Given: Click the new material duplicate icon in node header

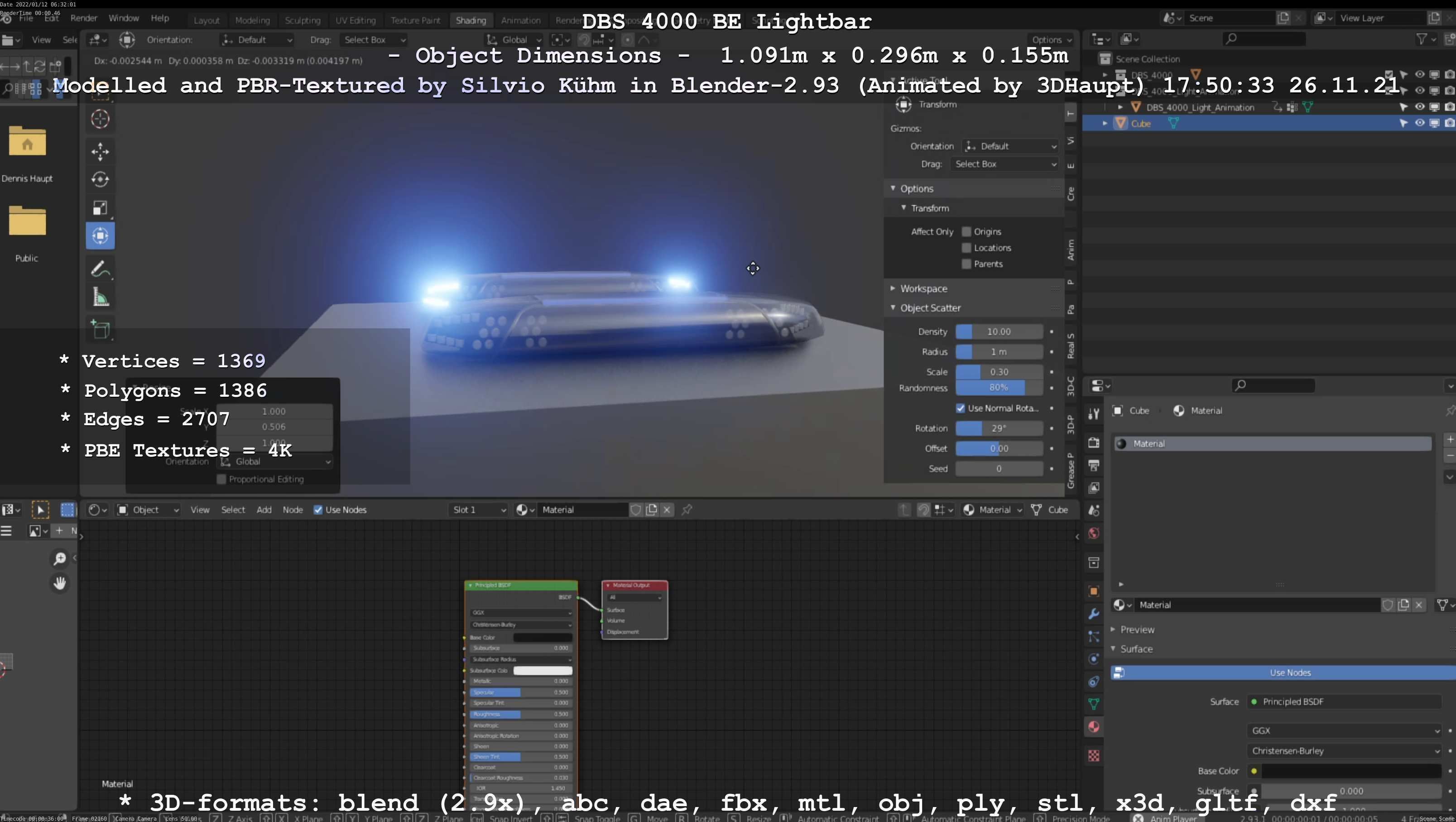Looking at the screenshot, I should click(652, 510).
